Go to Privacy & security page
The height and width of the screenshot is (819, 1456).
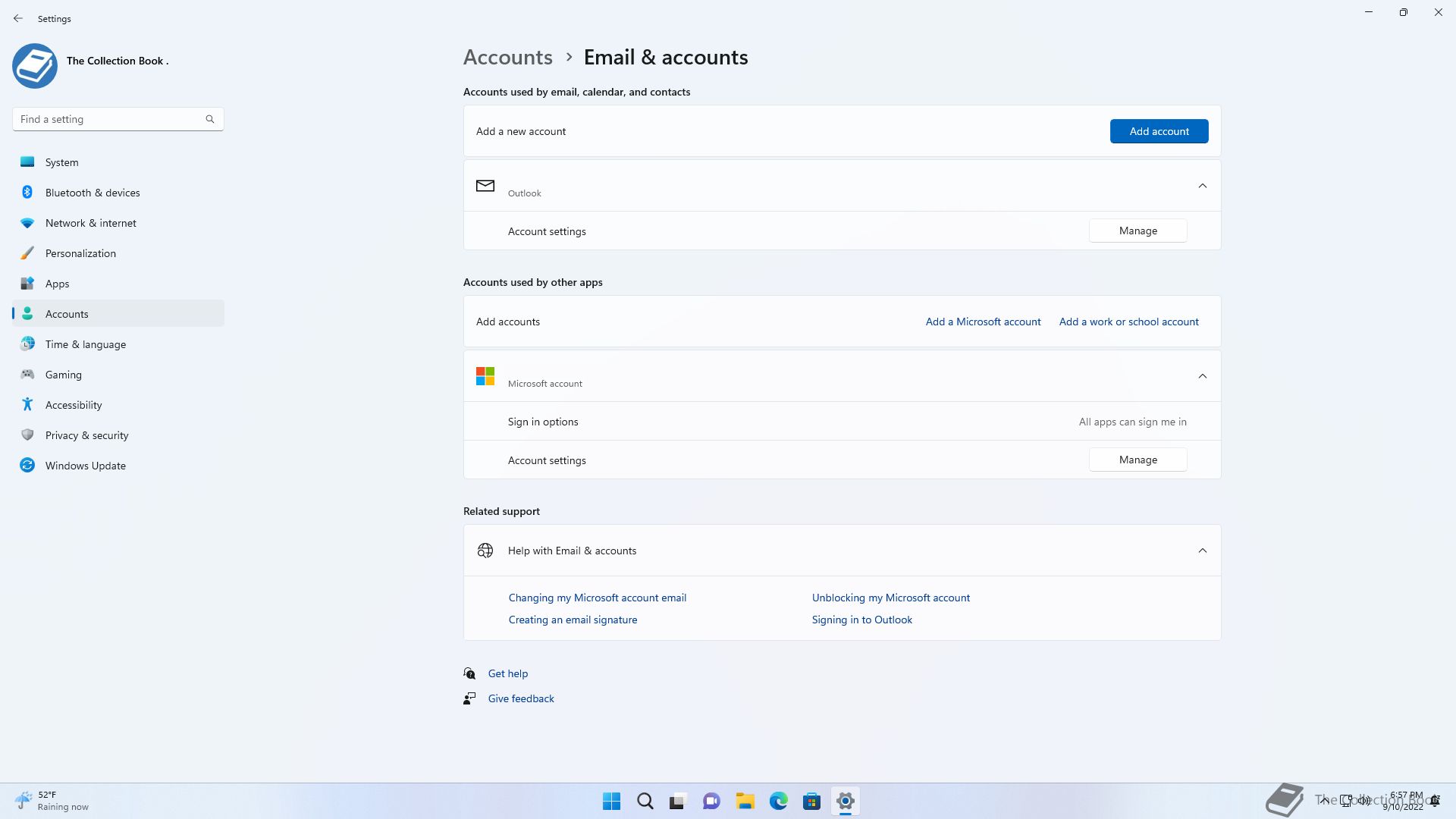(86, 435)
